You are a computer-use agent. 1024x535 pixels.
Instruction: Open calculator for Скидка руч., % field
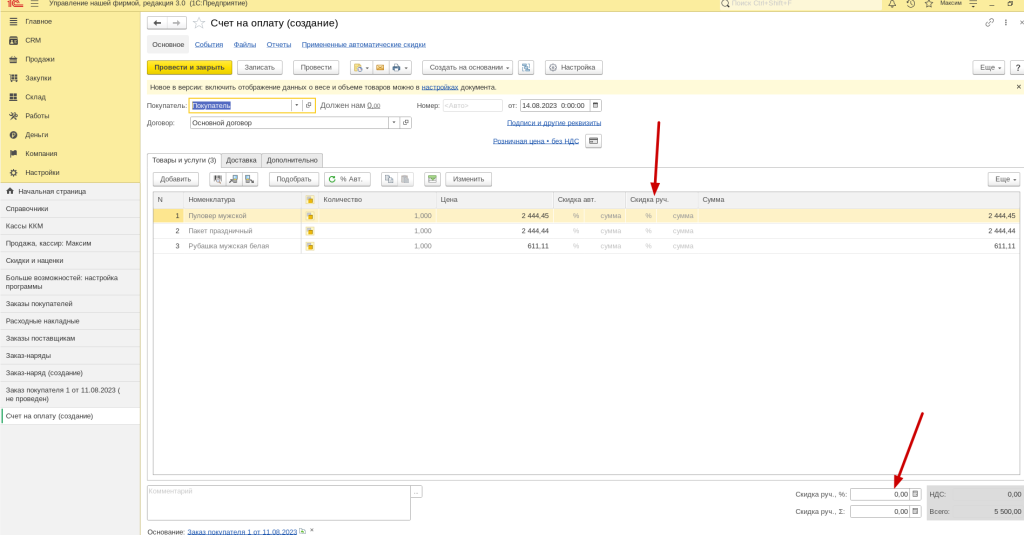tap(915, 494)
